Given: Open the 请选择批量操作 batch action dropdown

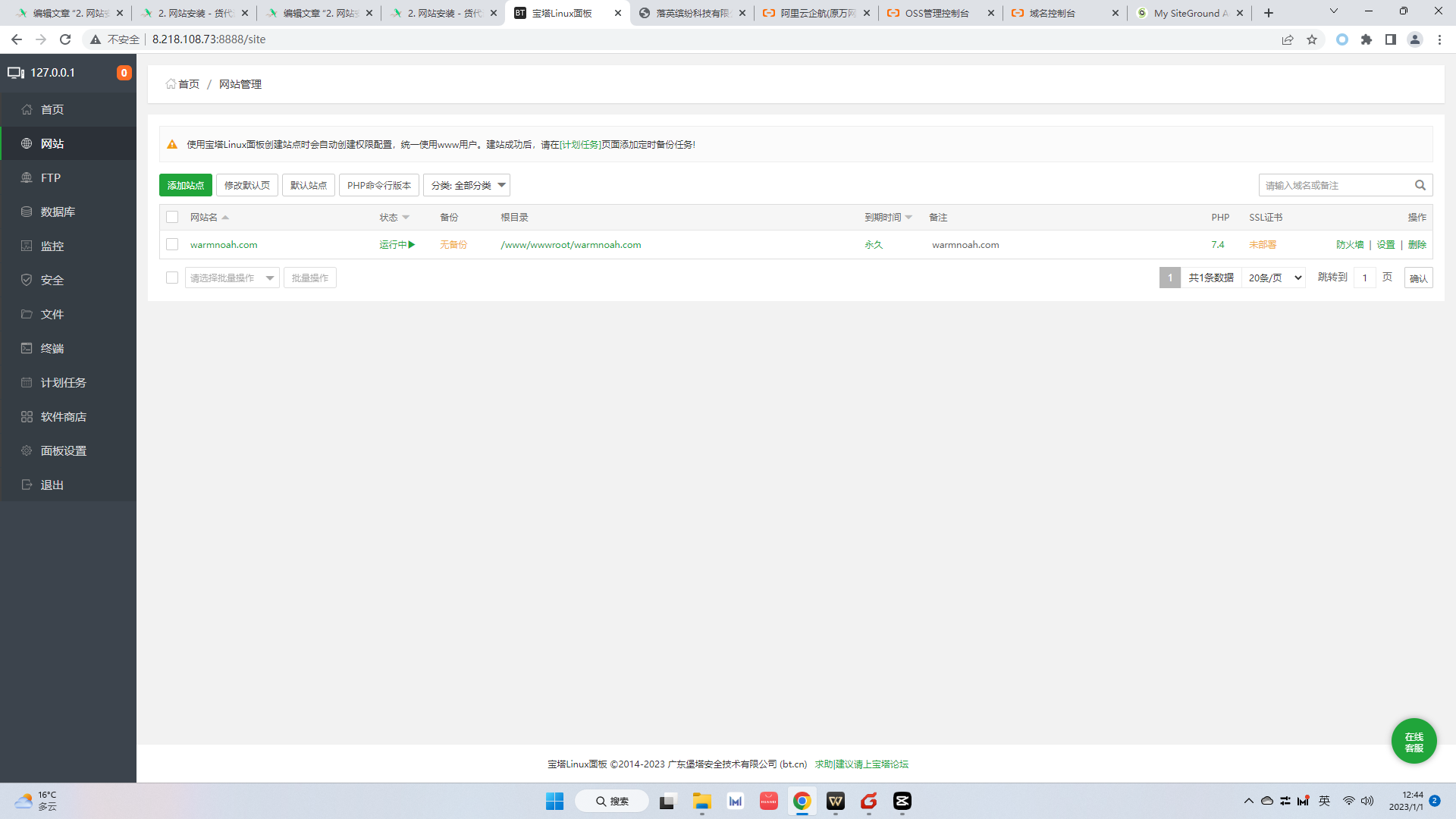Looking at the screenshot, I should (232, 278).
